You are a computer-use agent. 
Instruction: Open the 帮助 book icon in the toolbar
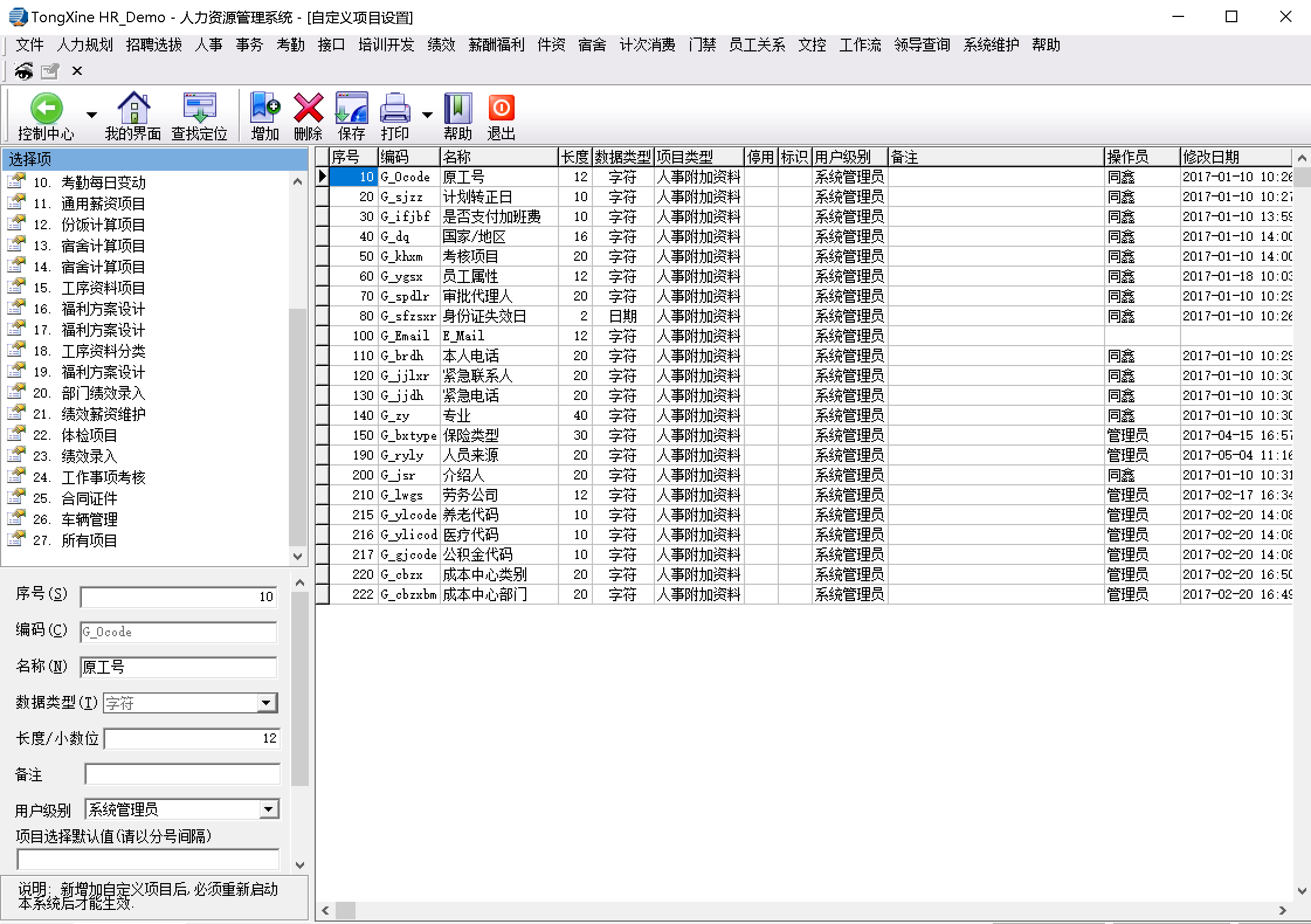(x=457, y=109)
